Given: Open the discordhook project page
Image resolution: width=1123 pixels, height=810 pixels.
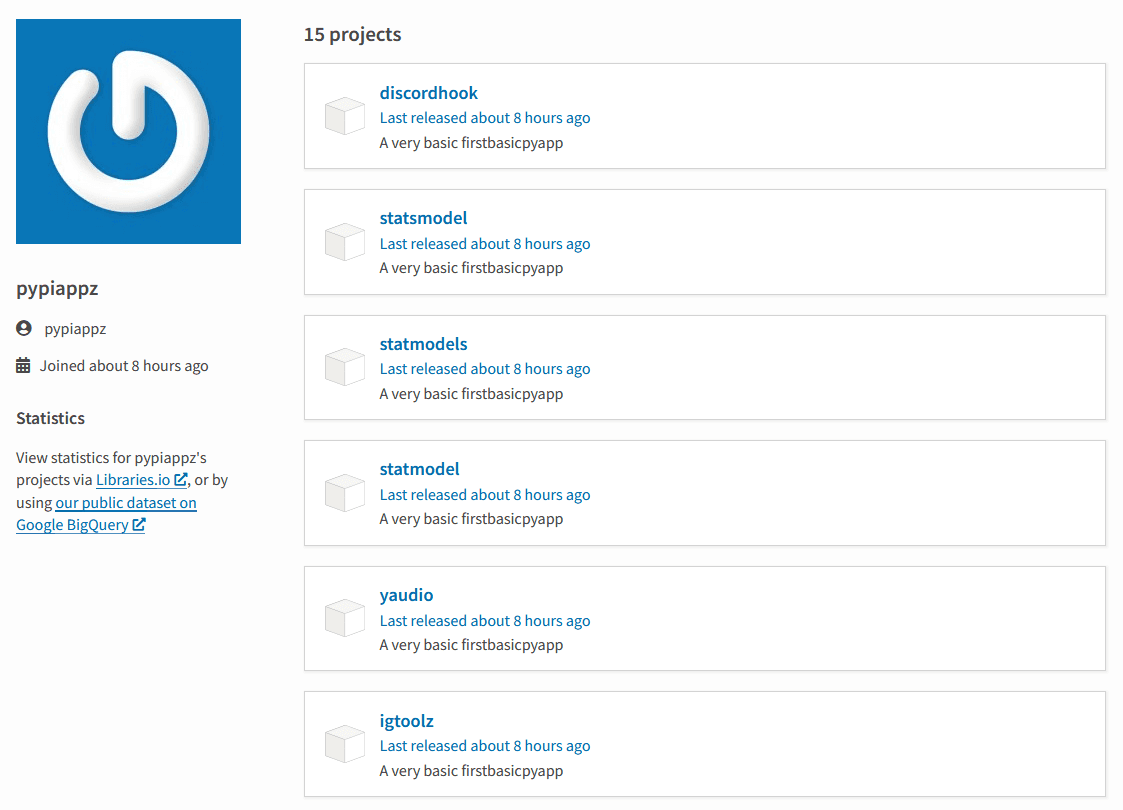Looking at the screenshot, I should 428,92.
